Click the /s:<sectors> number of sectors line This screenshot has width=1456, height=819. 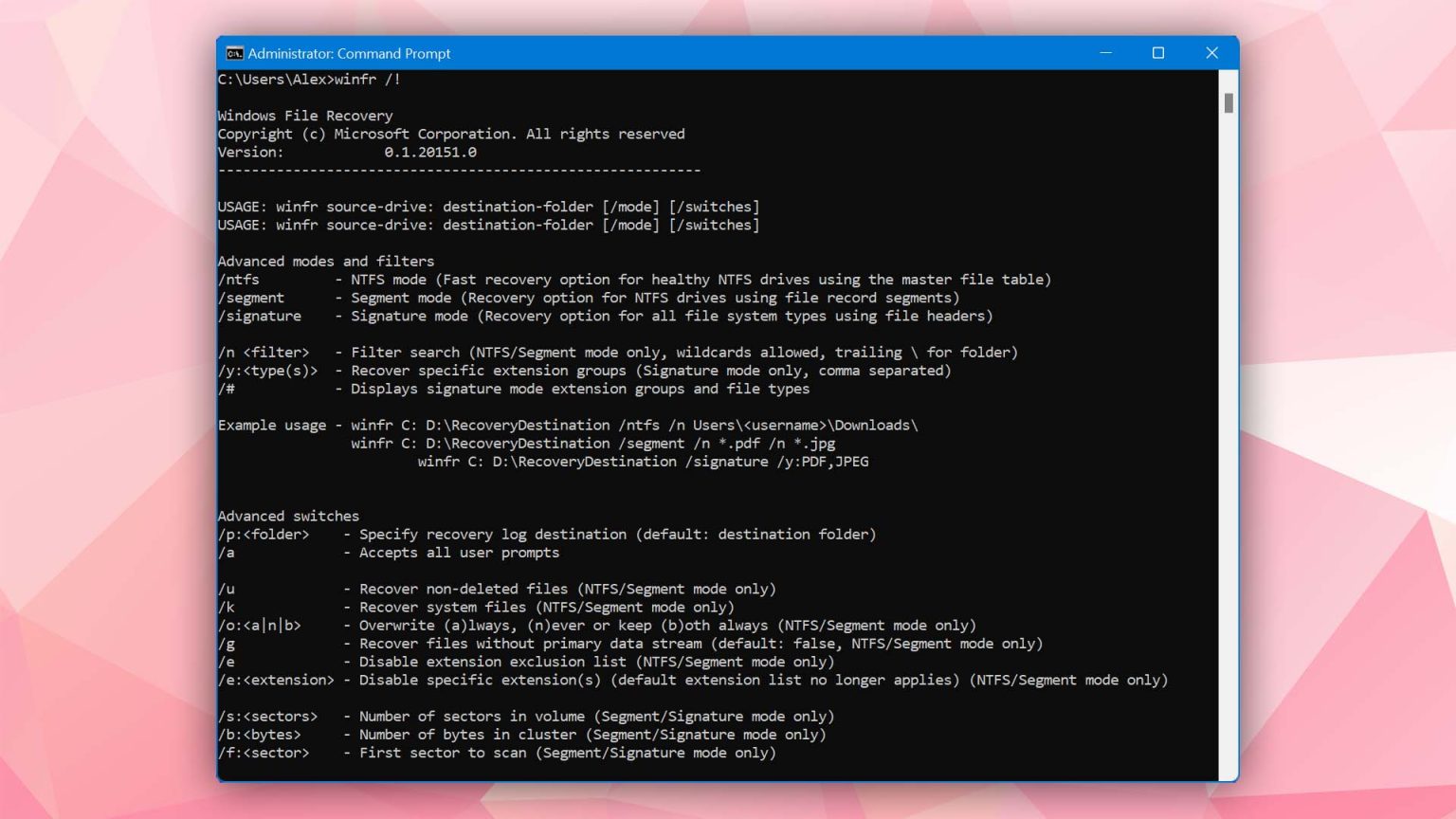[525, 716]
